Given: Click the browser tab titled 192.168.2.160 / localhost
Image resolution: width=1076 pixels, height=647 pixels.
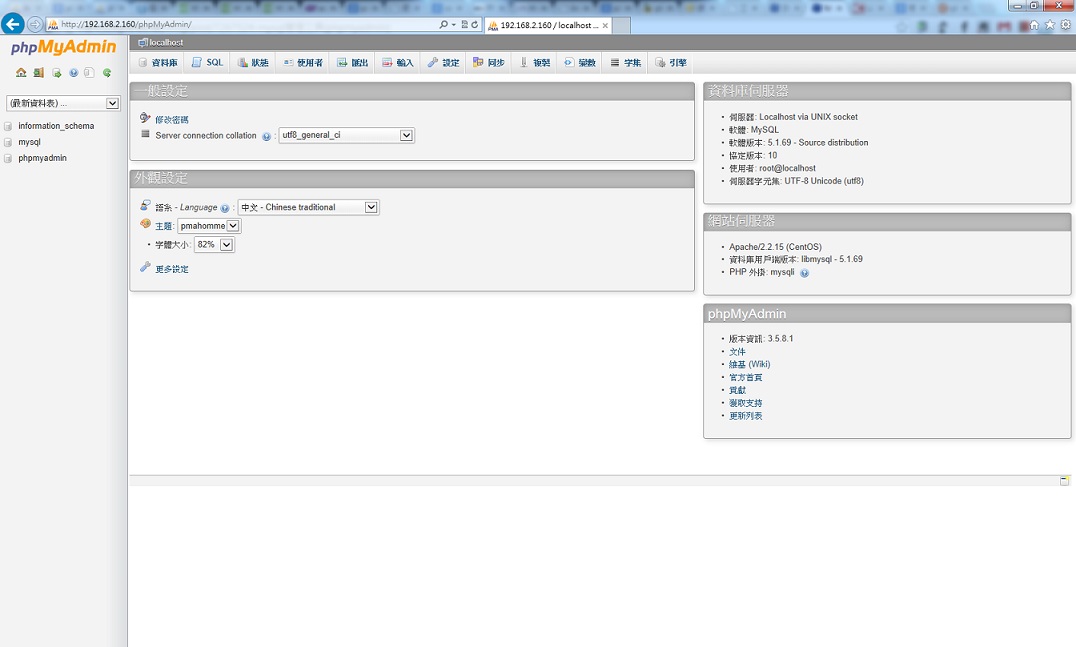Looking at the screenshot, I should coord(547,25).
